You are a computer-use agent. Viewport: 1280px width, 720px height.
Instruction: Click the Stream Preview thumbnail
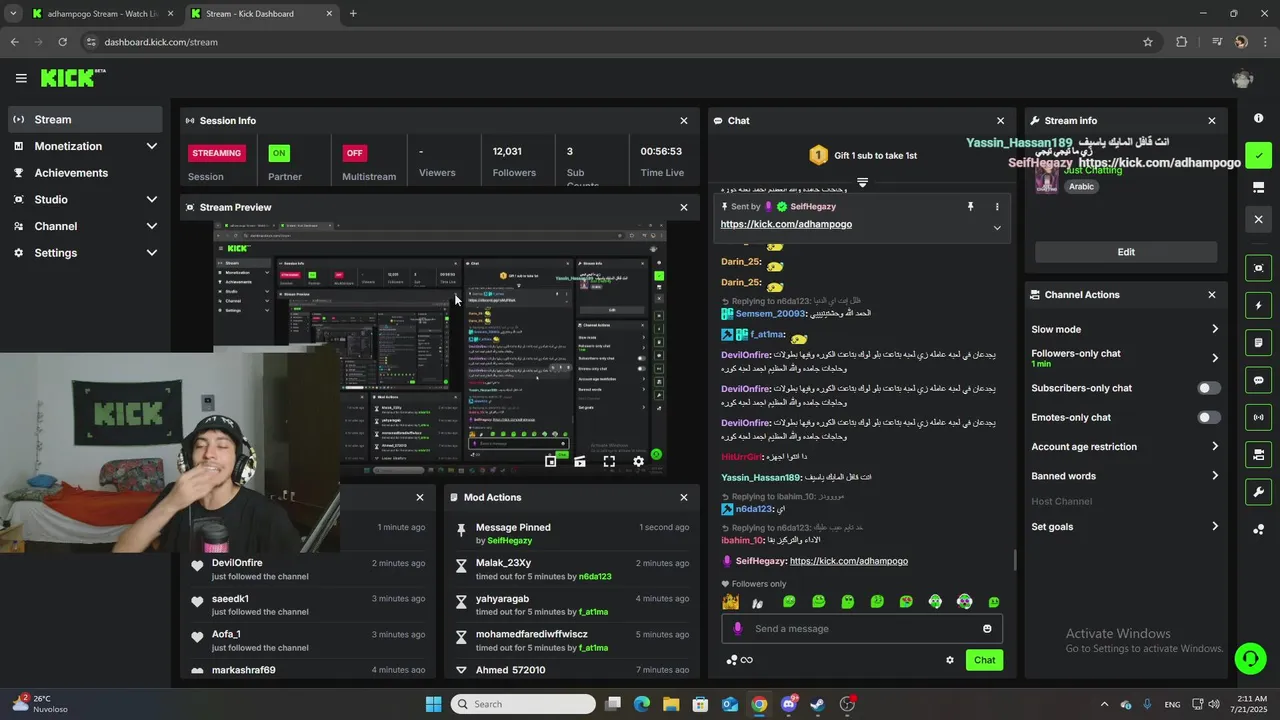coord(441,346)
